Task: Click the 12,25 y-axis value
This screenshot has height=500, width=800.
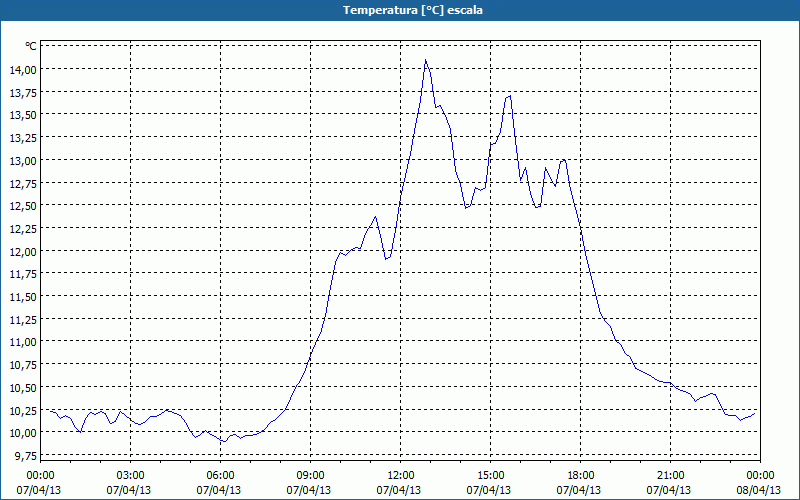Action: [x=23, y=229]
